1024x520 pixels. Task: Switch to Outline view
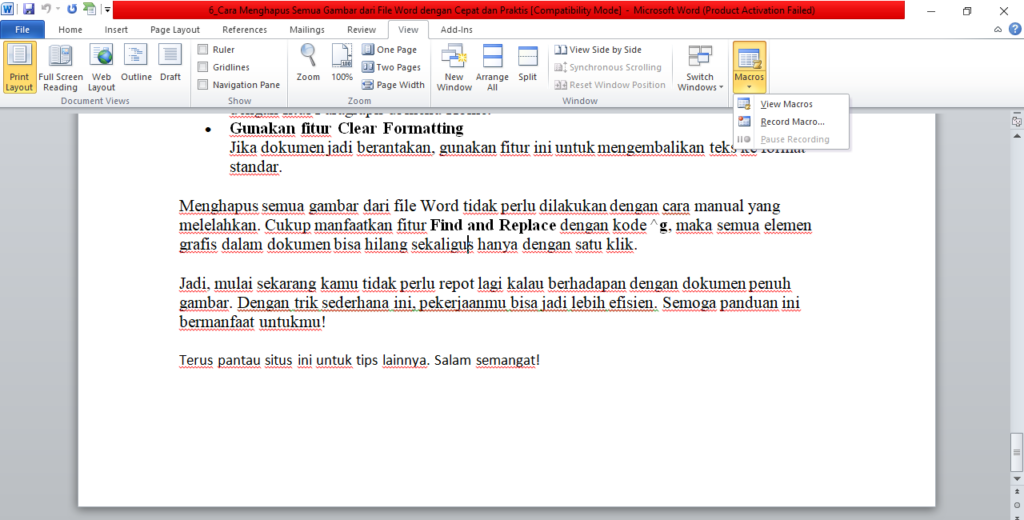(x=136, y=65)
